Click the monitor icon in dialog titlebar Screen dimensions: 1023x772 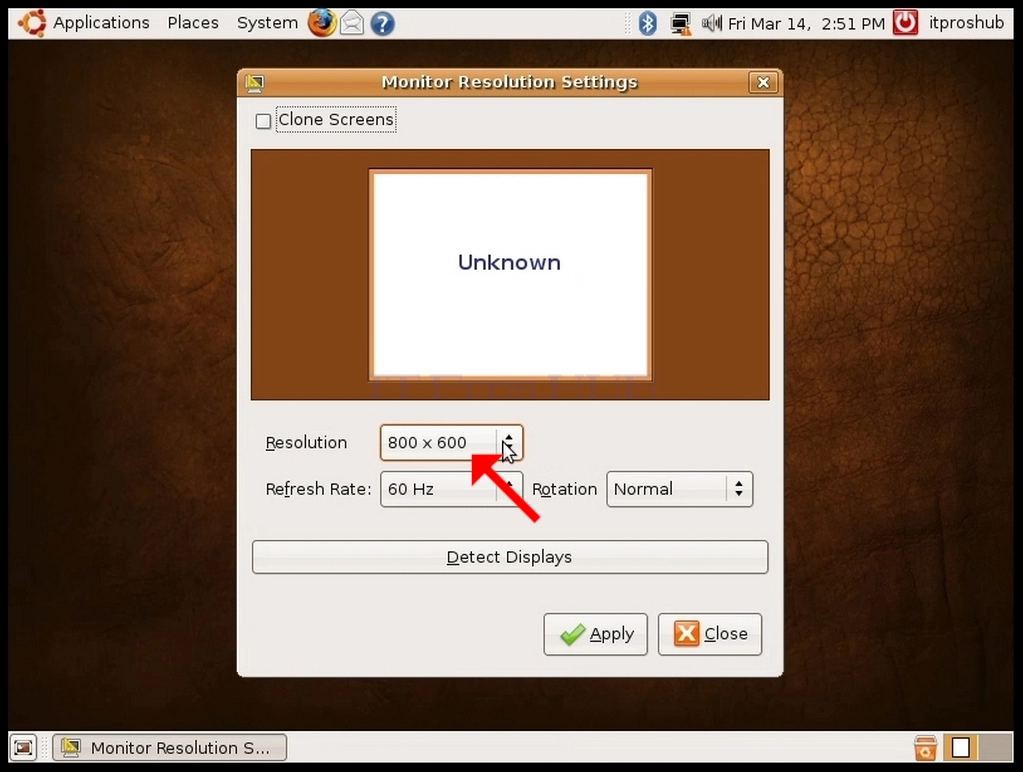click(254, 82)
